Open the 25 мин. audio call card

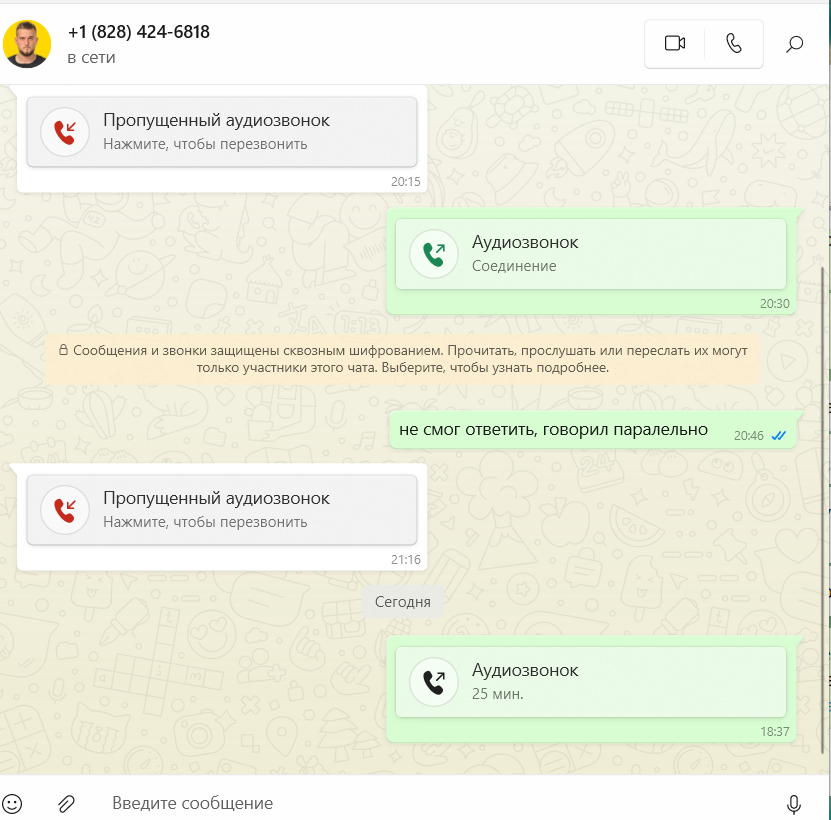pos(591,682)
